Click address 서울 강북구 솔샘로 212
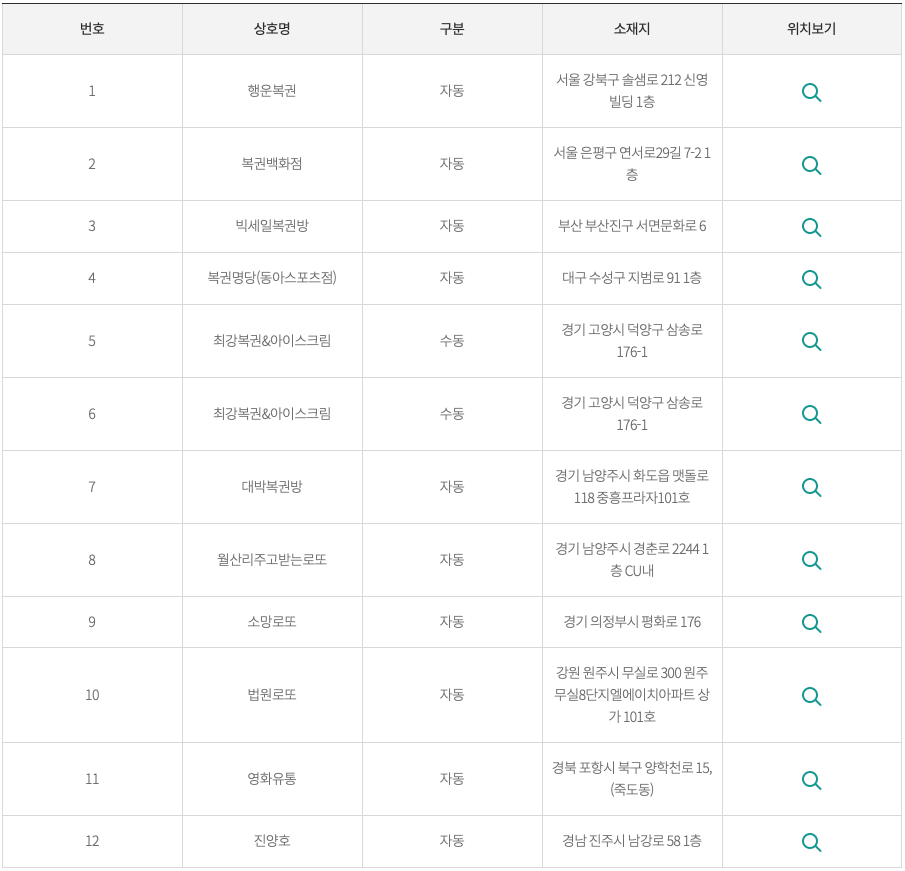The height and width of the screenshot is (871, 905). tap(632, 91)
